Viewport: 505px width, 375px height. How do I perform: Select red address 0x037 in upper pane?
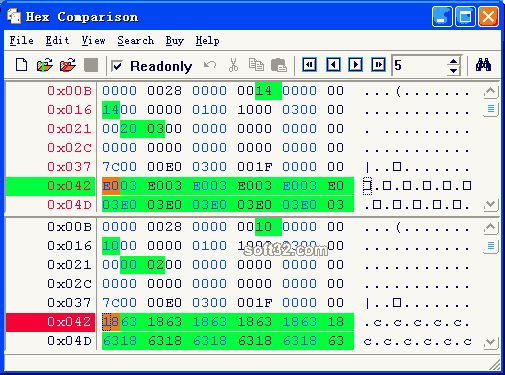coord(69,167)
